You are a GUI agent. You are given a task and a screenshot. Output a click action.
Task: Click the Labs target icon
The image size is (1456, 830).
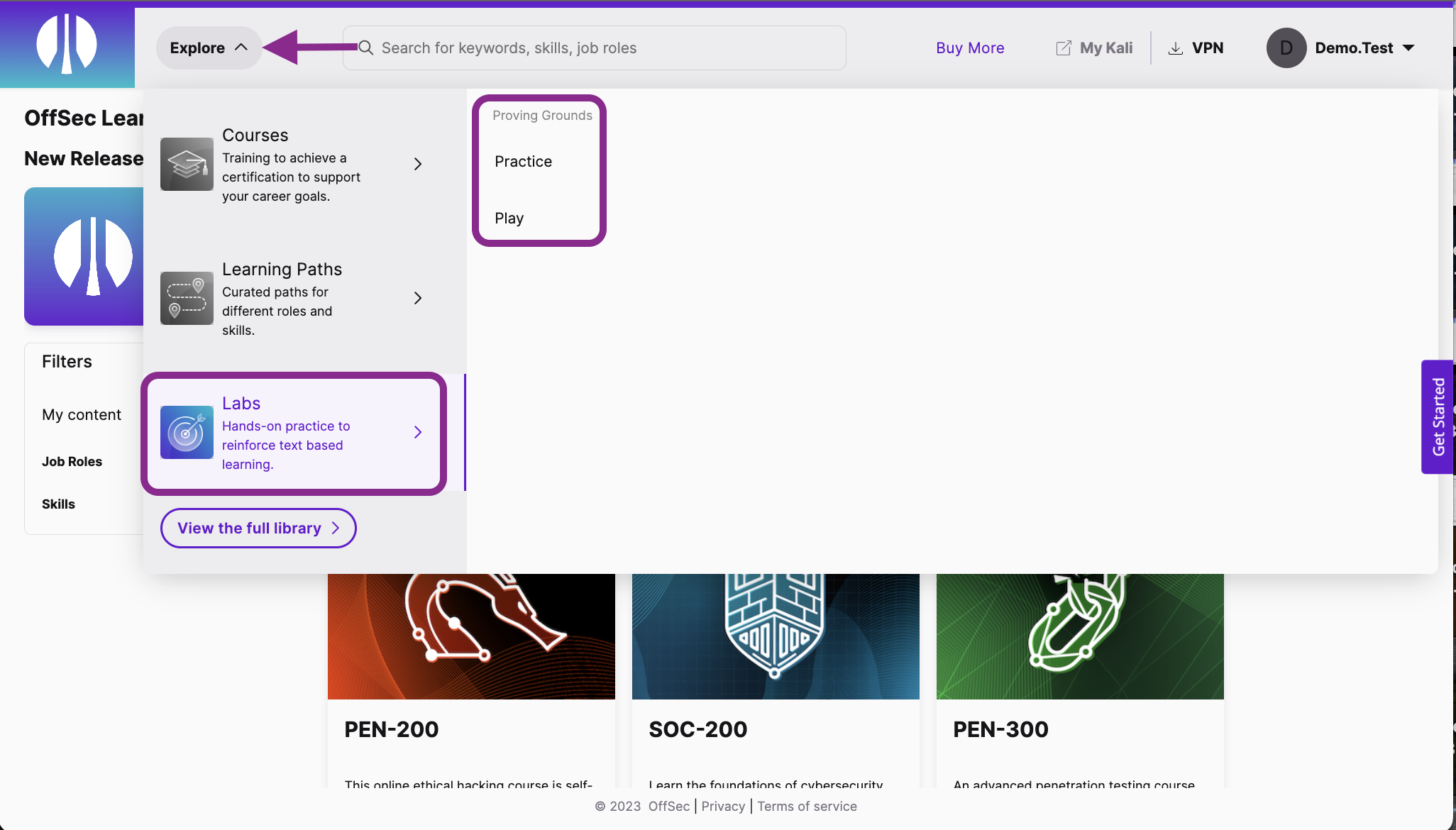tap(186, 432)
